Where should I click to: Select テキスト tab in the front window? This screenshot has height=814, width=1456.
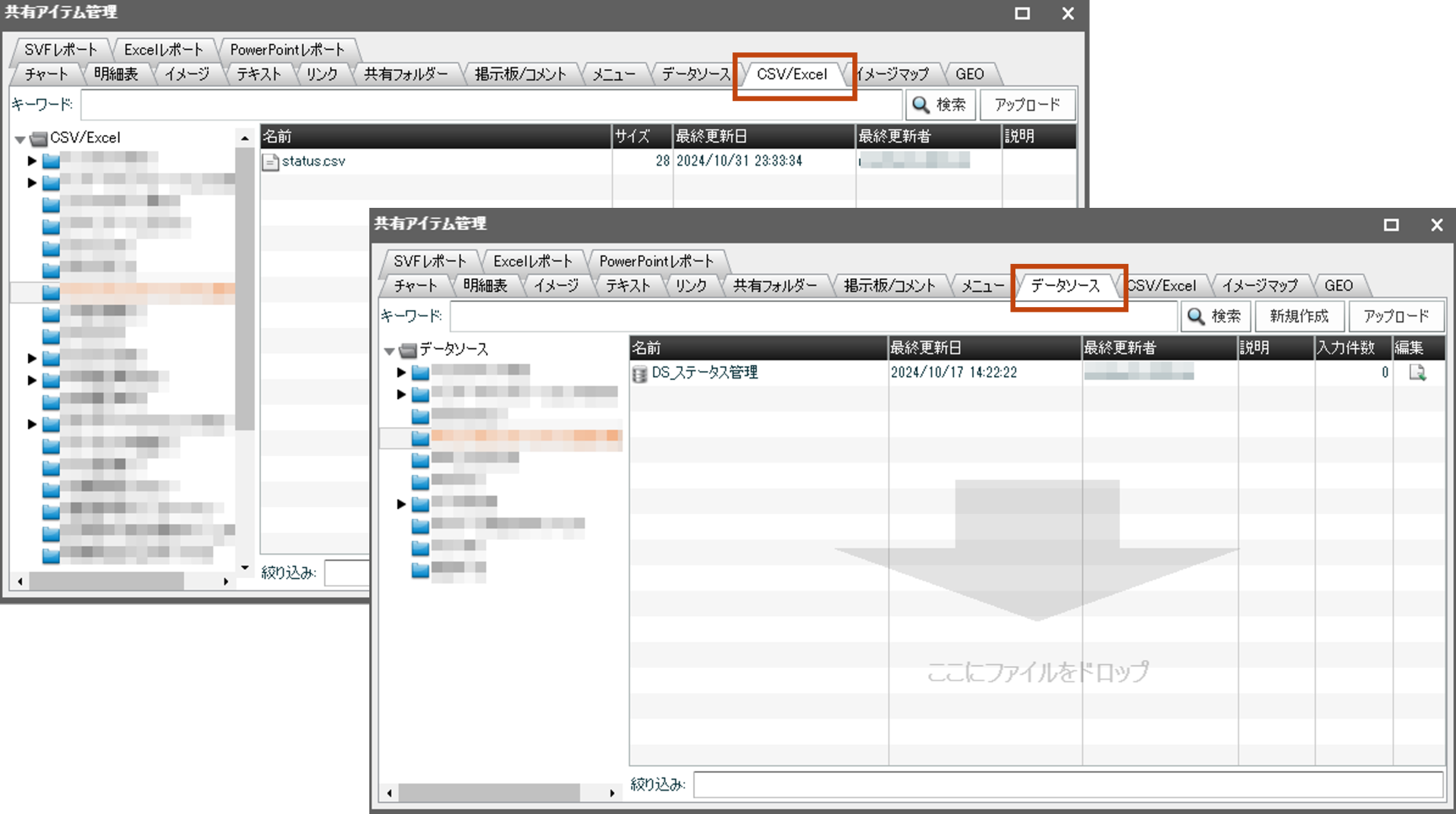point(627,286)
